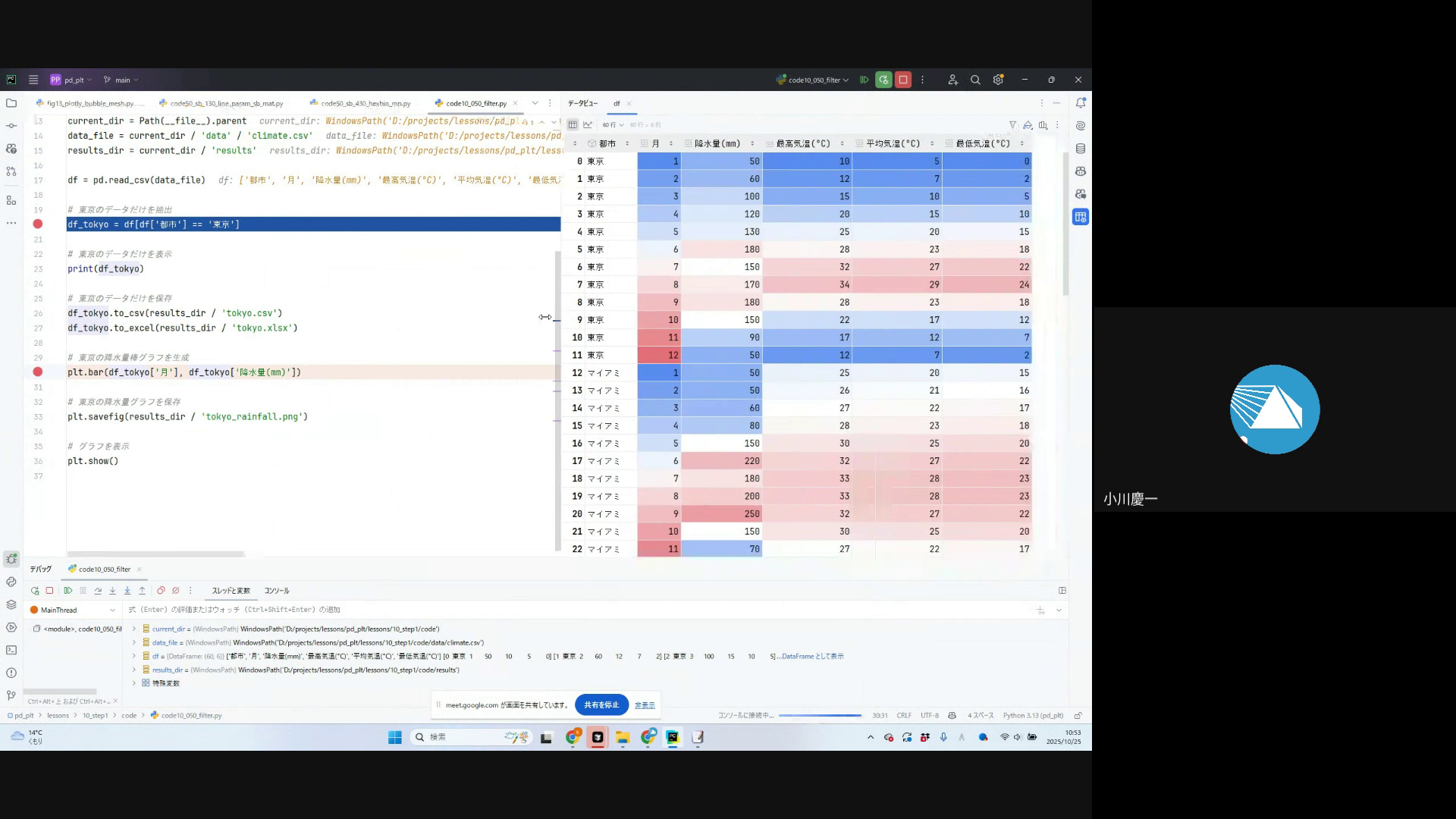The width and height of the screenshot is (1456, 819).
Task: Toggle Mute Breakpoints in debugger
Action: pyautogui.click(x=176, y=591)
